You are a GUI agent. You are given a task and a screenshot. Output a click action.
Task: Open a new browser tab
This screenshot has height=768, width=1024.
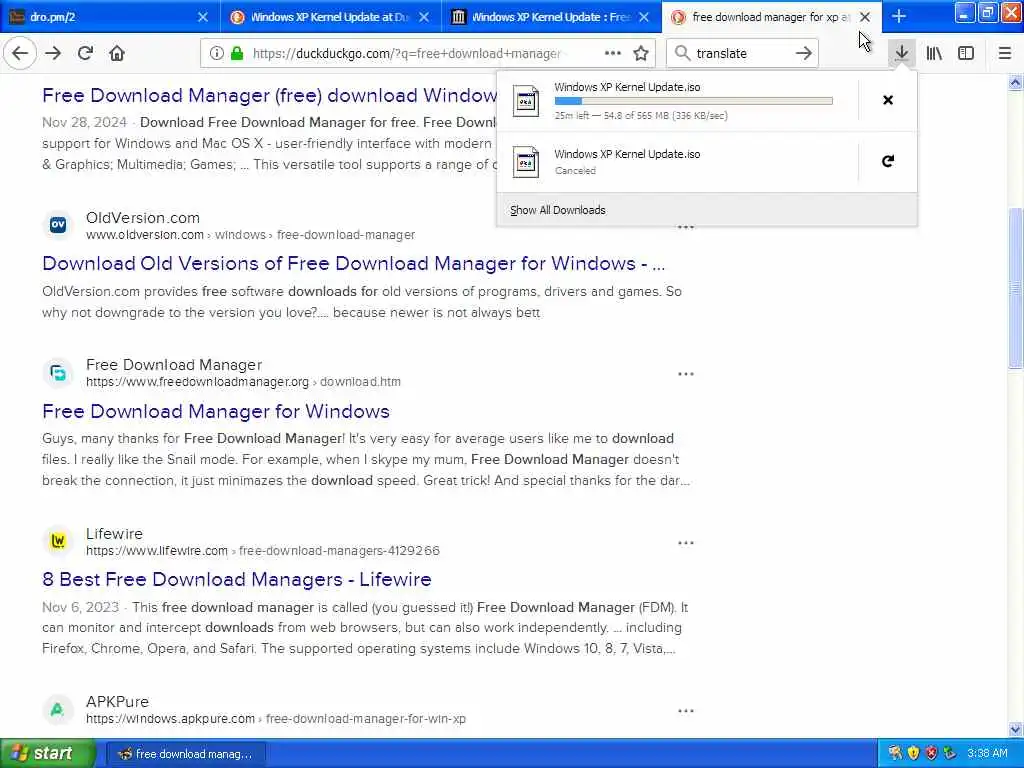pyautogui.click(x=899, y=17)
